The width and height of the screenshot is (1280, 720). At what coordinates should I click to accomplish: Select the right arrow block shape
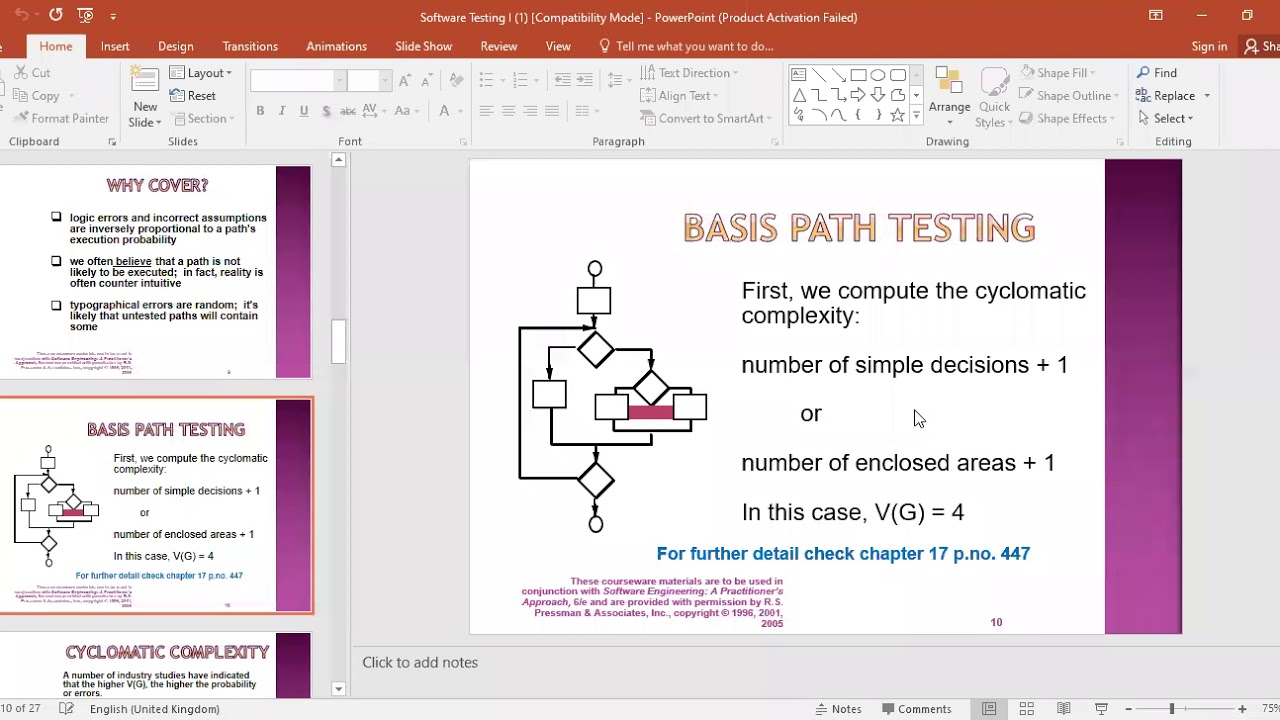point(858,95)
